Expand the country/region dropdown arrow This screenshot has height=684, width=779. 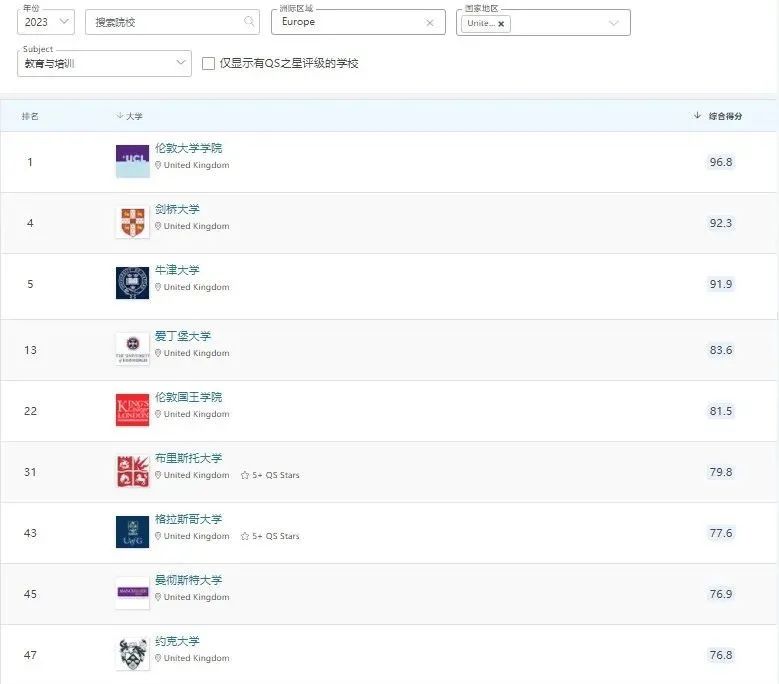click(x=614, y=23)
